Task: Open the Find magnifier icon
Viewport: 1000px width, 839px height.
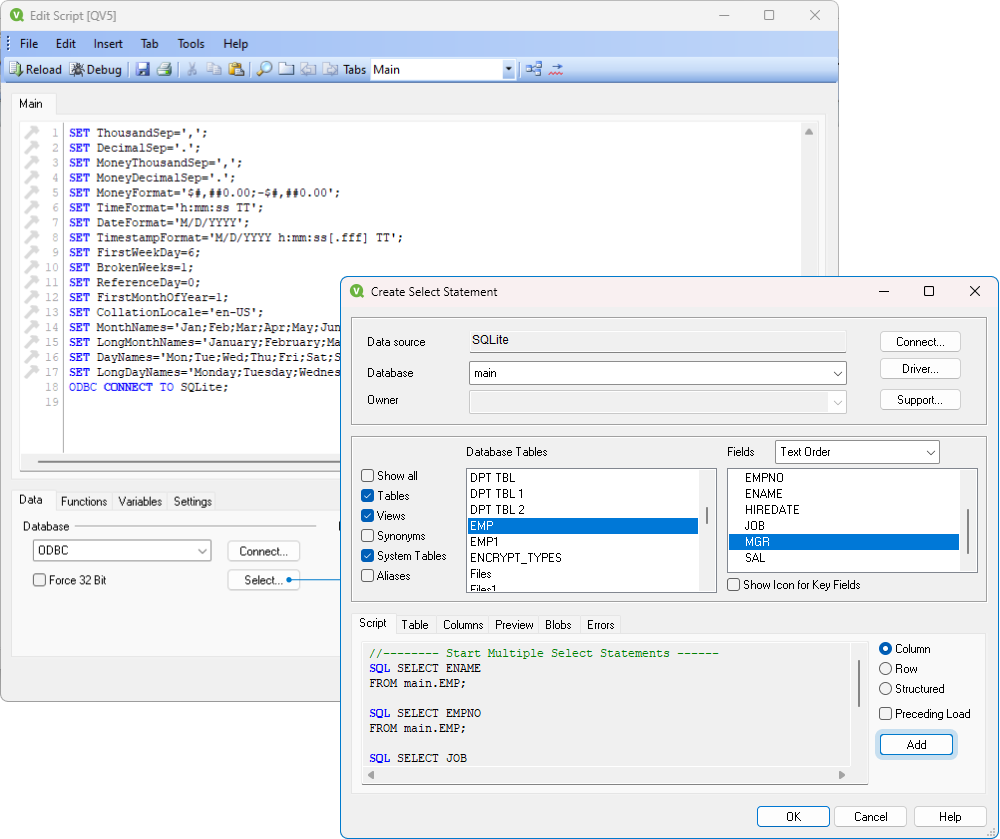Action: pyautogui.click(x=263, y=69)
